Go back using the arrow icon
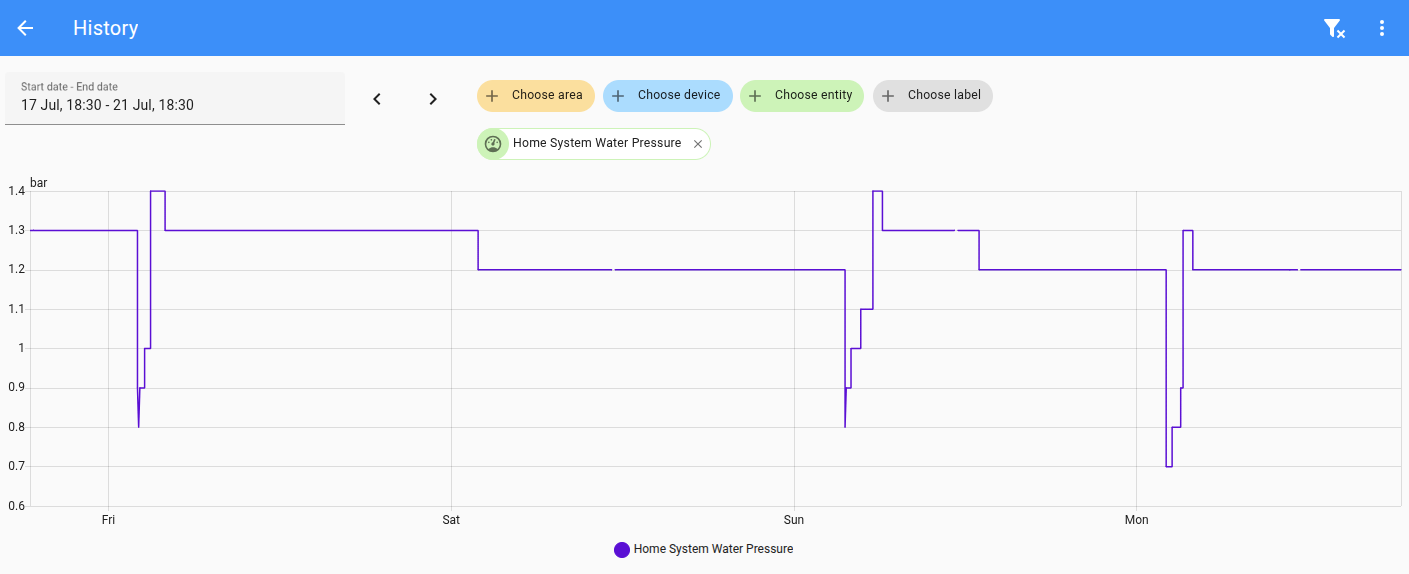 pyautogui.click(x=26, y=28)
